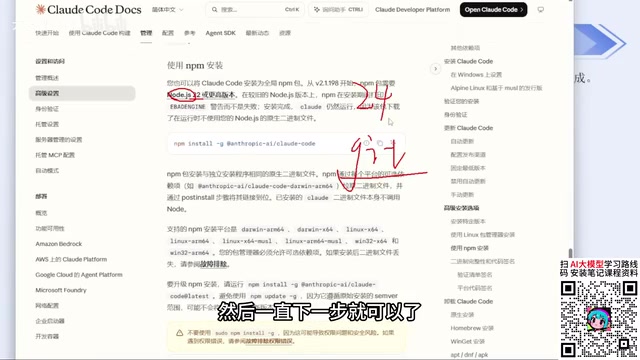Screen dimensions: 640x360
Task: Click the Open Claude Code button
Action: [x=493, y=9]
